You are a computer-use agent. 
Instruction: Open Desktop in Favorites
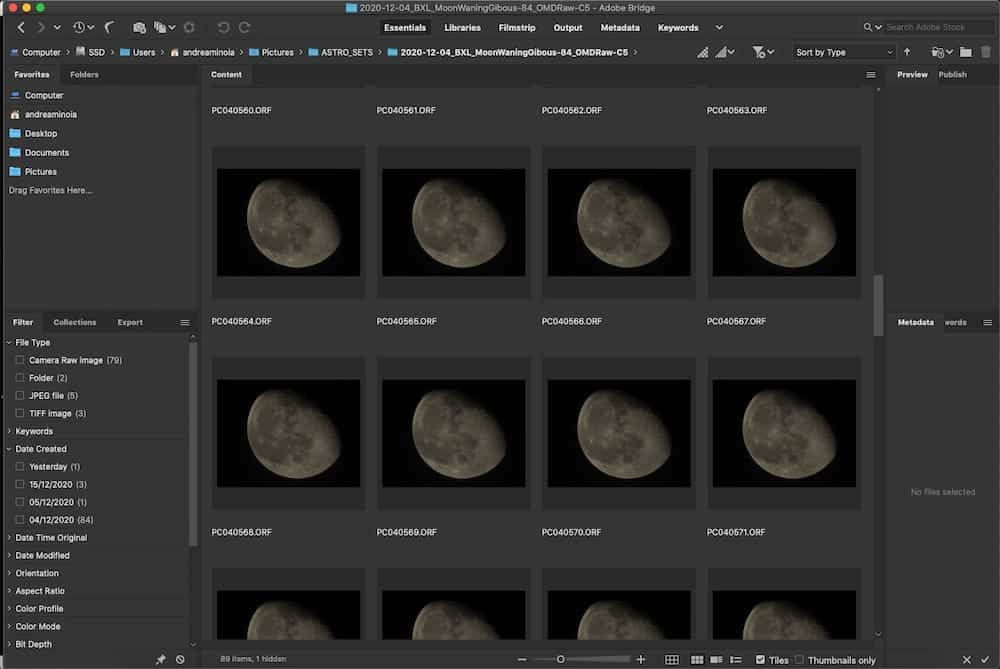coord(41,134)
